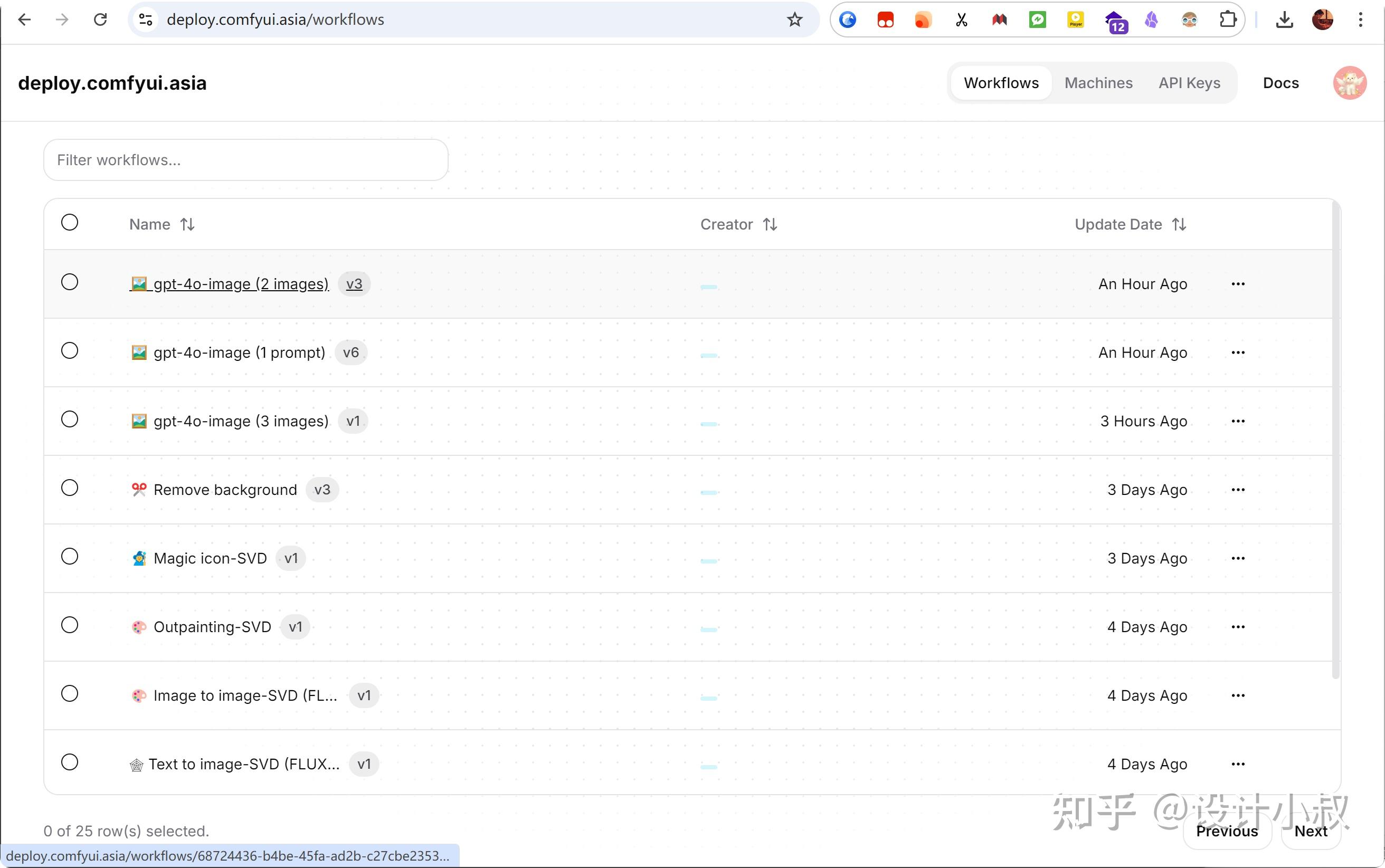
Task: Reload the page using the refresh icon
Action: click(100, 20)
